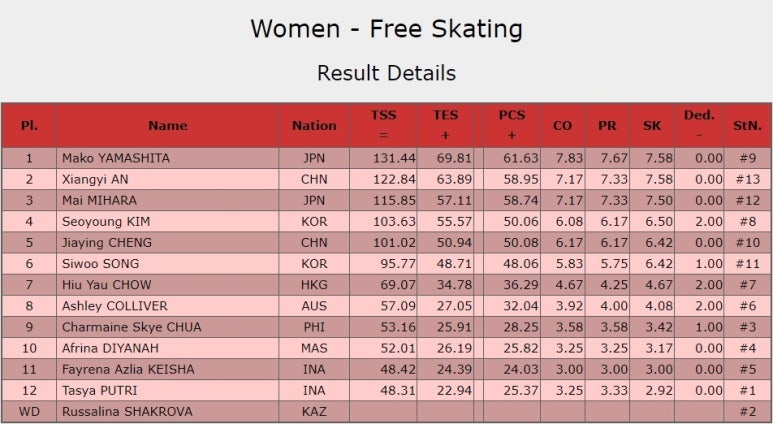Click Tasya PUTRI's name
This screenshot has width=773, height=424.
coord(100,391)
